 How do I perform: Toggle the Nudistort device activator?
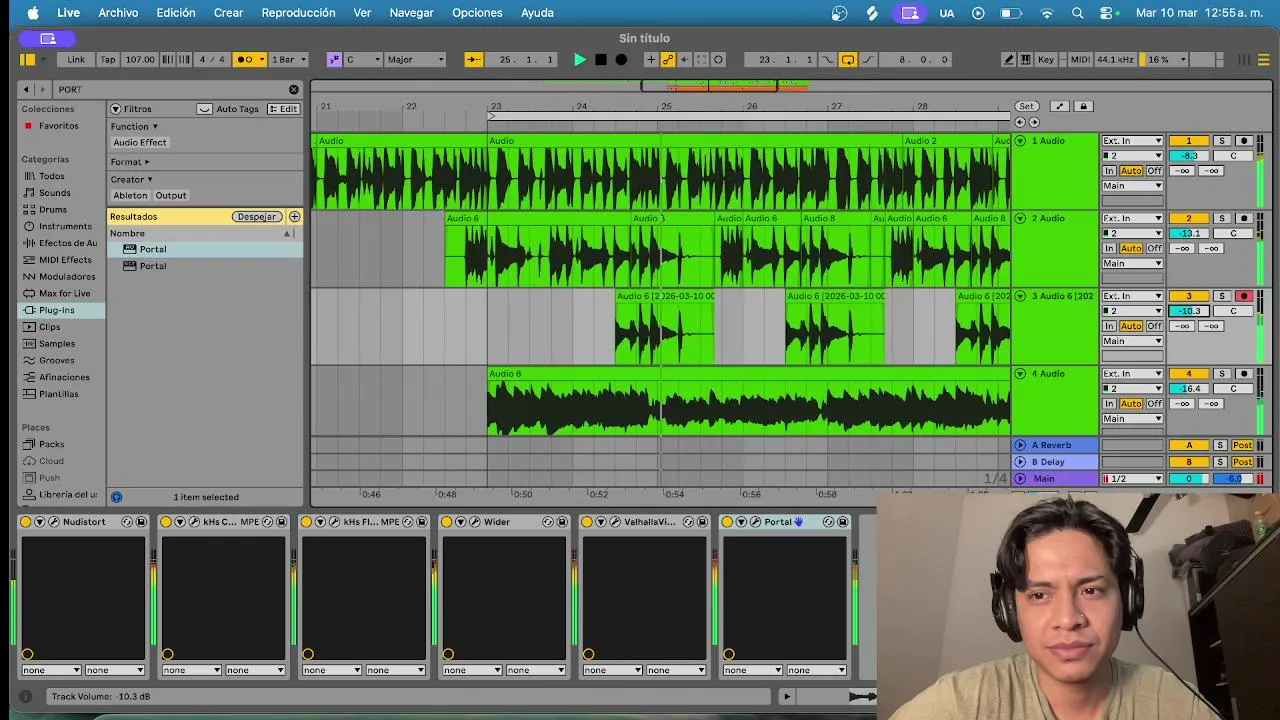click(27, 522)
